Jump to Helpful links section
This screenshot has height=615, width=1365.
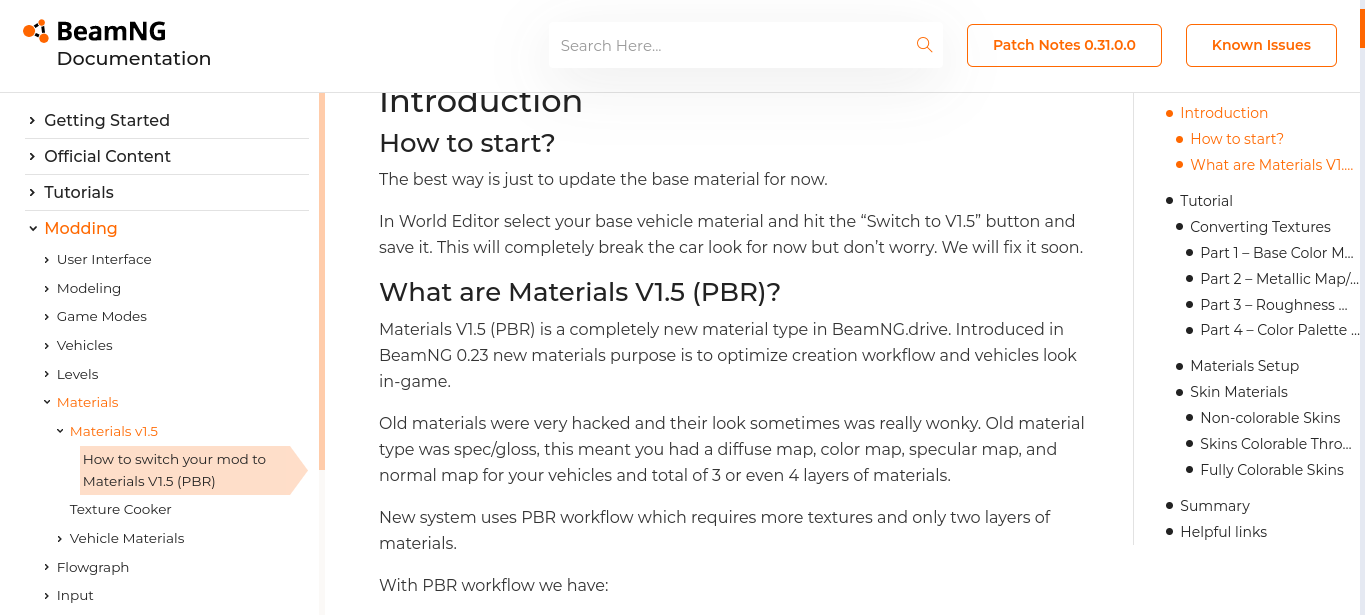pyautogui.click(x=1223, y=532)
